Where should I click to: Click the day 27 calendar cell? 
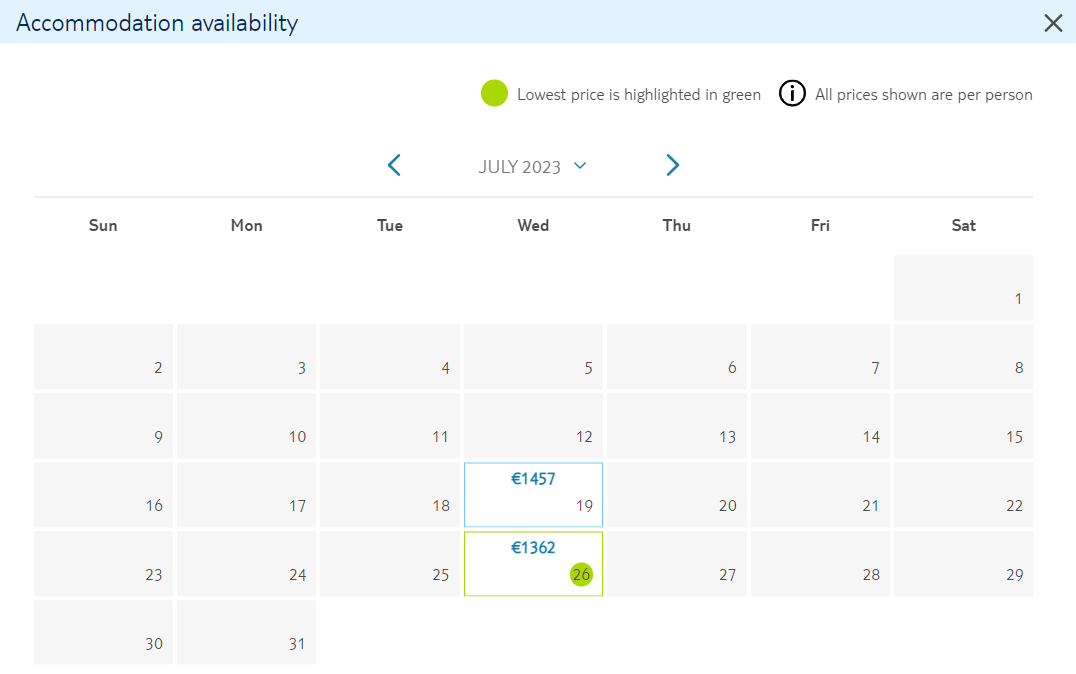[x=677, y=563]
